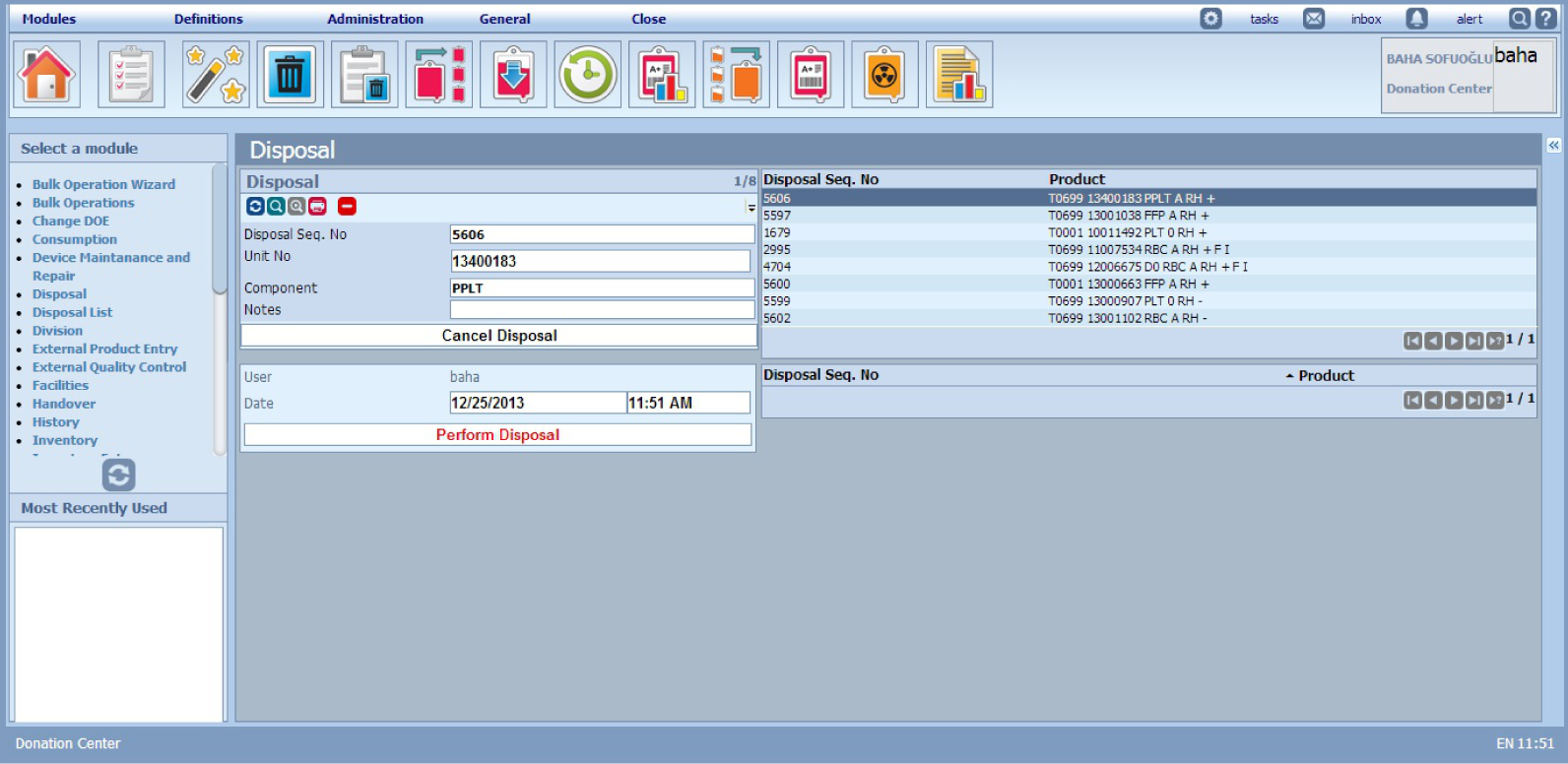The image size is (1568, 764).
Task: Open the help question mark icon
Action: (1546, 19)
